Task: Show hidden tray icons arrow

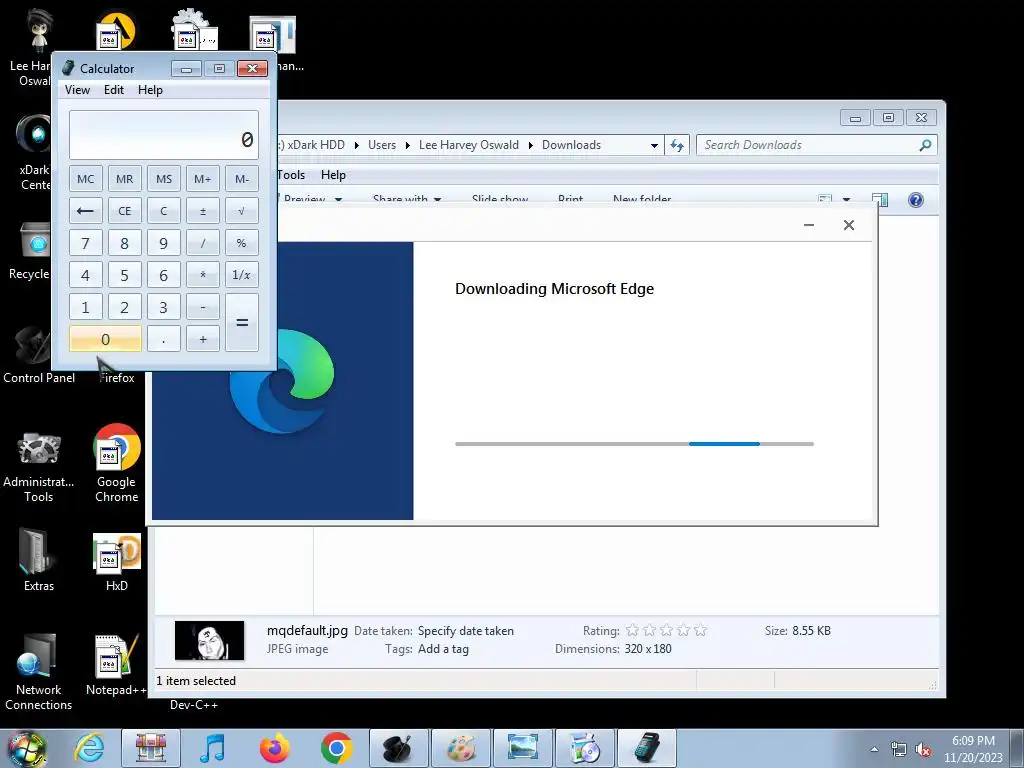Action: pyautogui.click(x=874, y=749)
